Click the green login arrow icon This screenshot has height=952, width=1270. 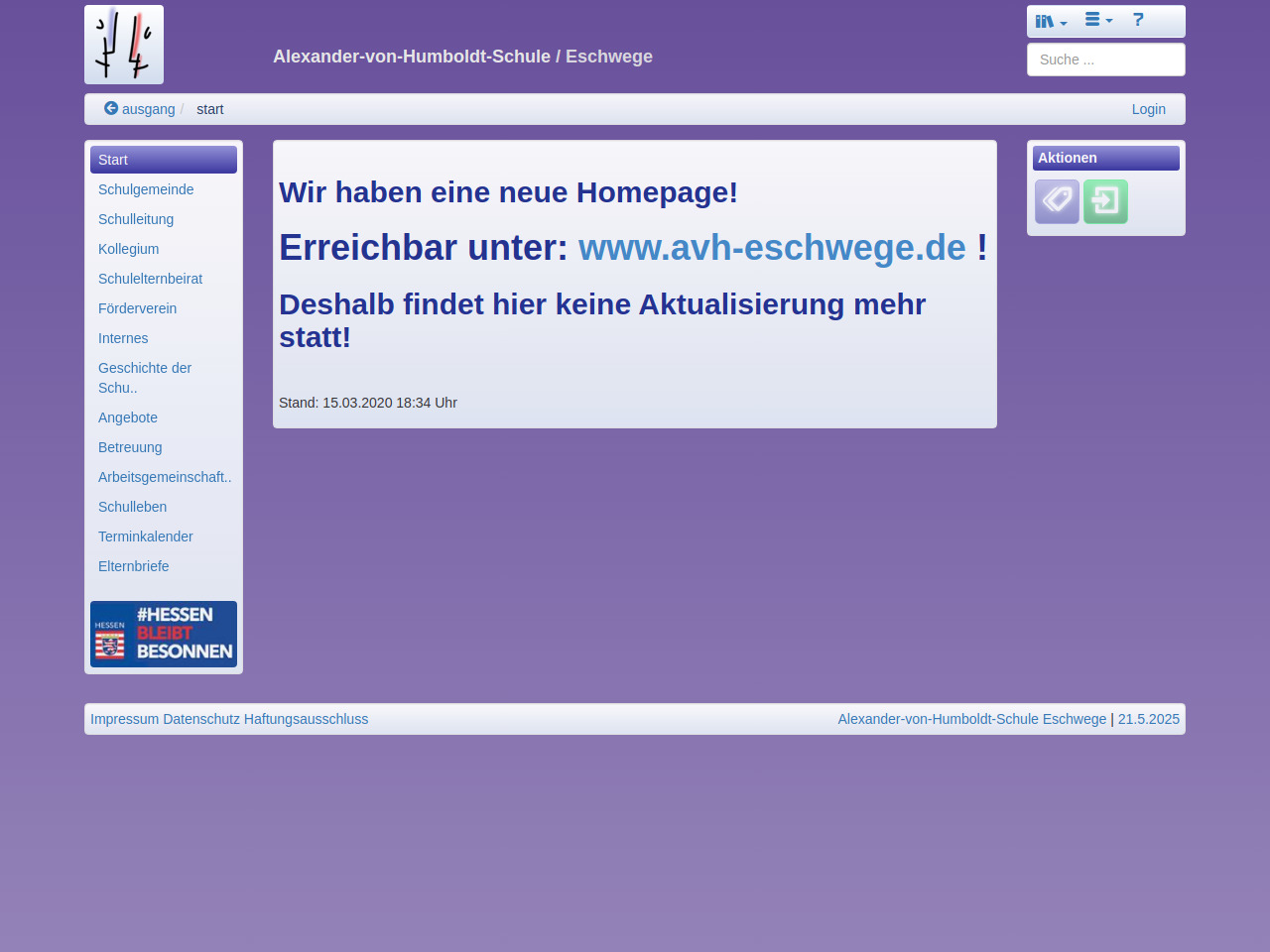tap(1105, 201)
